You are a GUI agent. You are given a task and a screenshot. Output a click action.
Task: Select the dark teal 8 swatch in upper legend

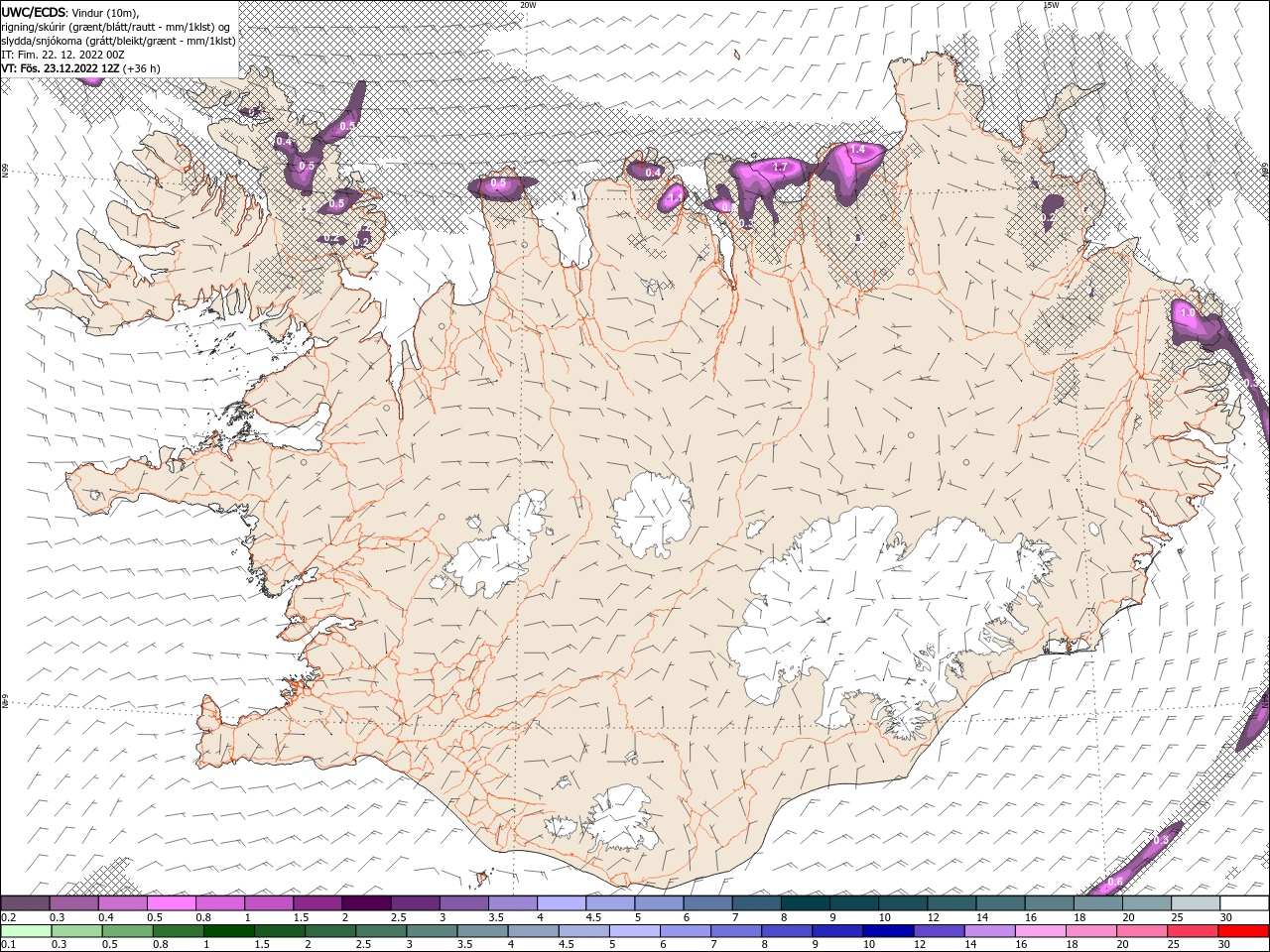(803, 903)
